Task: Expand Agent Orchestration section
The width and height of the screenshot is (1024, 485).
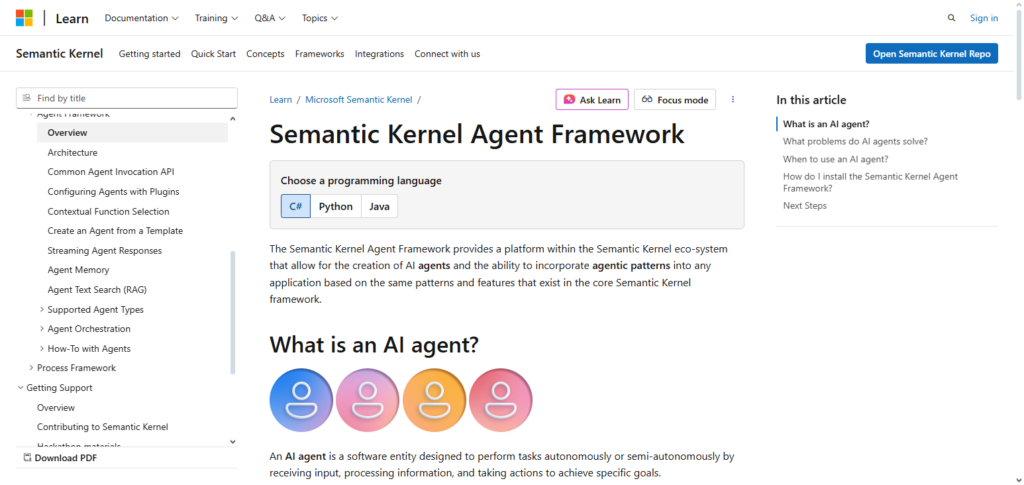Action: tap(42, 329)
